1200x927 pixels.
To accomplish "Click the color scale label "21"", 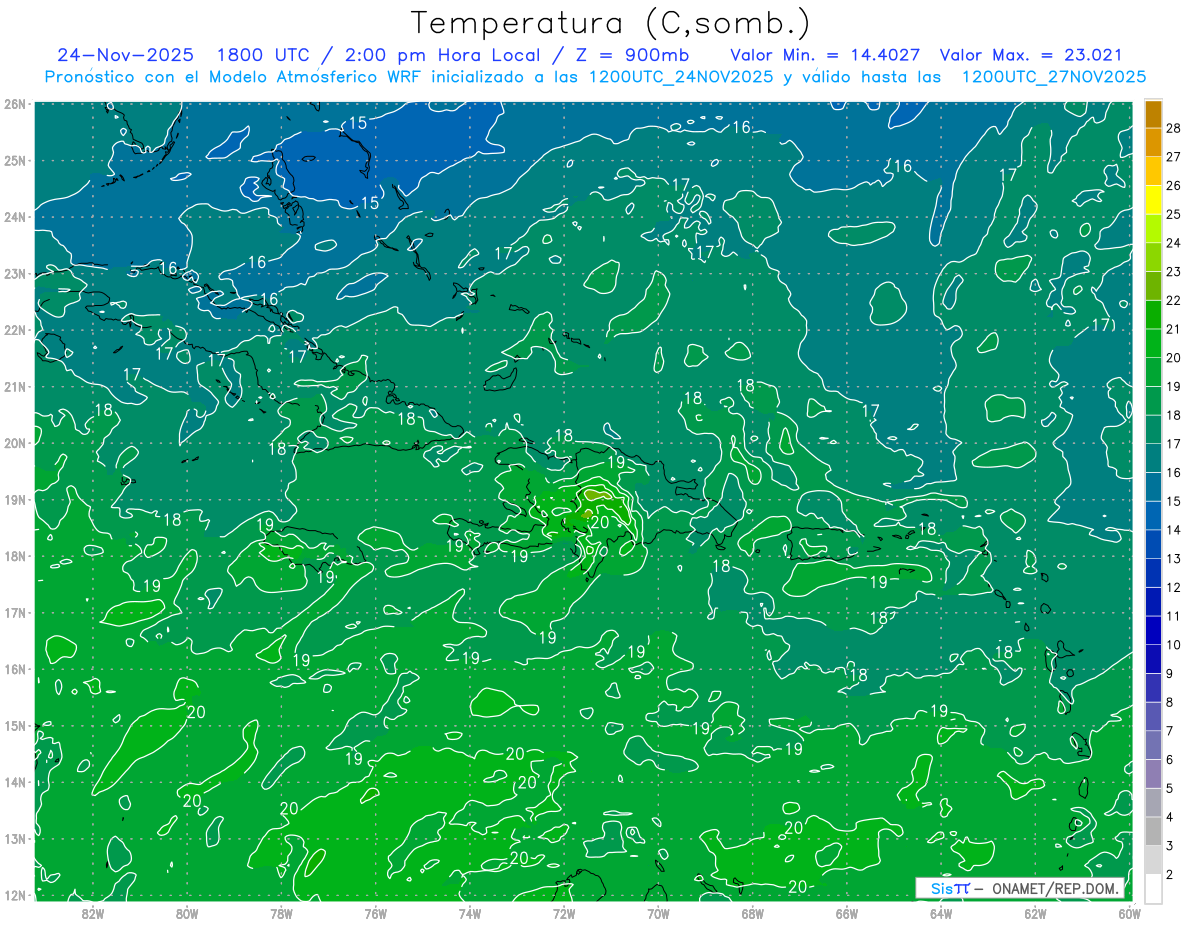I will (1173, 329).
